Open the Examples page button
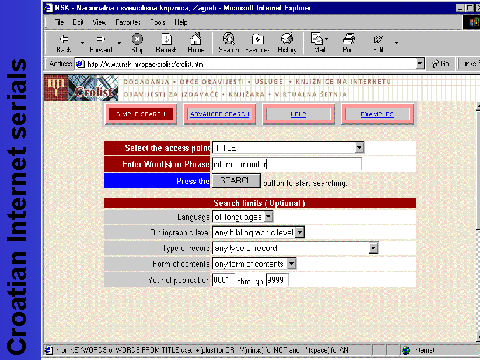This screenshot has height=360, width=480. (x=377, y=114)
